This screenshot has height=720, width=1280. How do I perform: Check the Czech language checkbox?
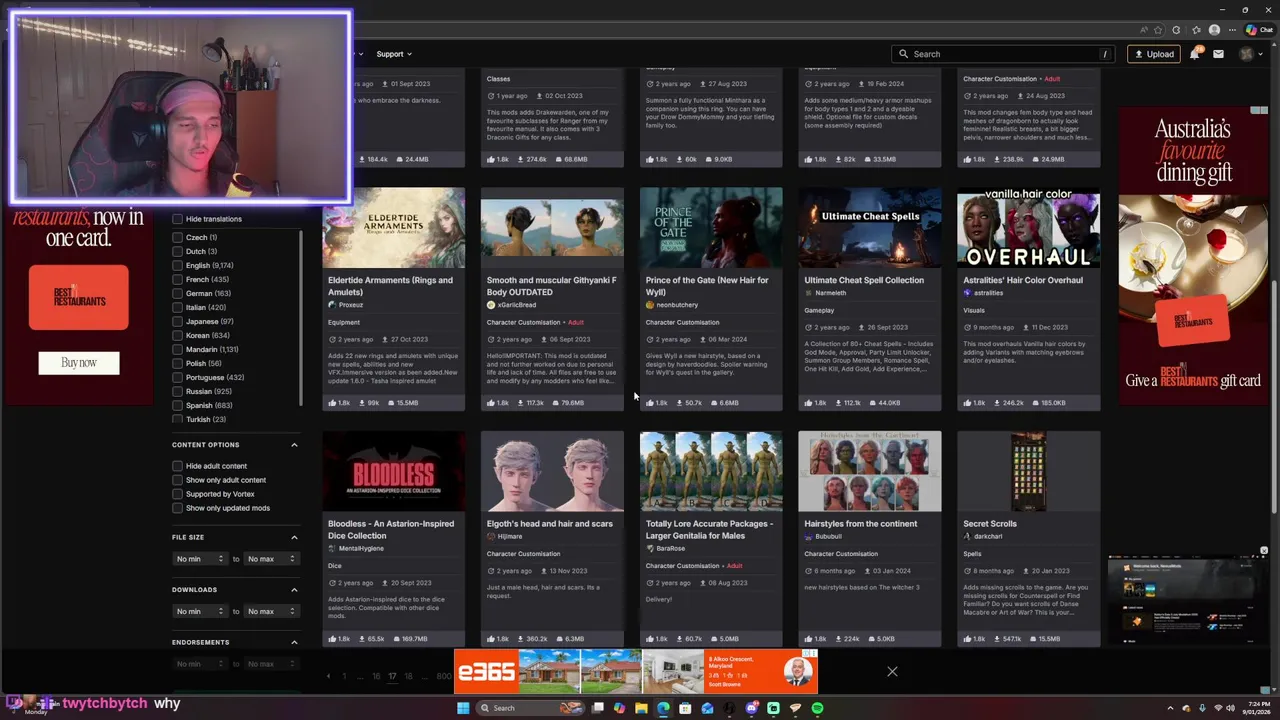pos(177,237)
